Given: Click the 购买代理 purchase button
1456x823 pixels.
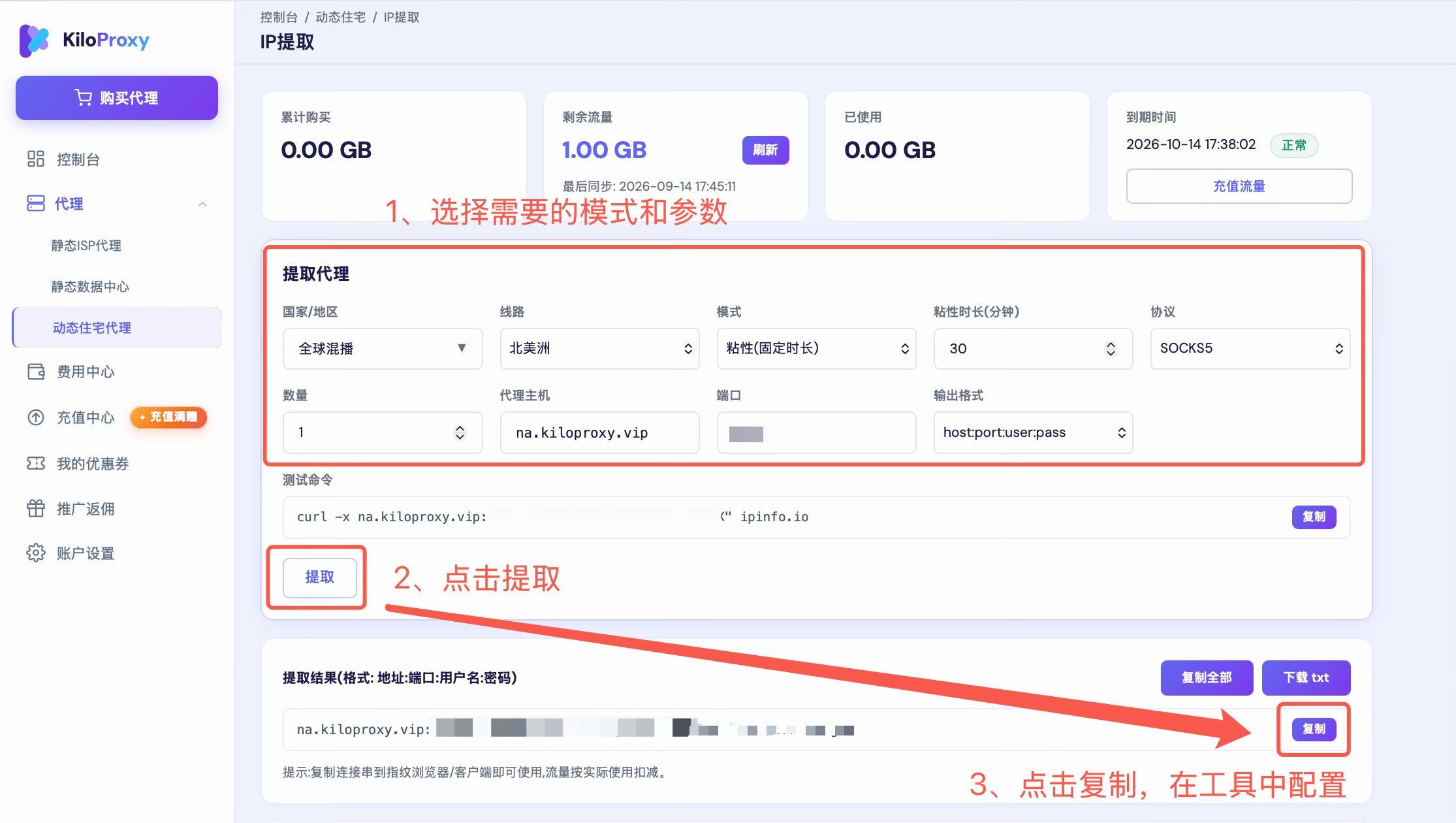Looking at the screenshot, I should click(x=117, y=98).
